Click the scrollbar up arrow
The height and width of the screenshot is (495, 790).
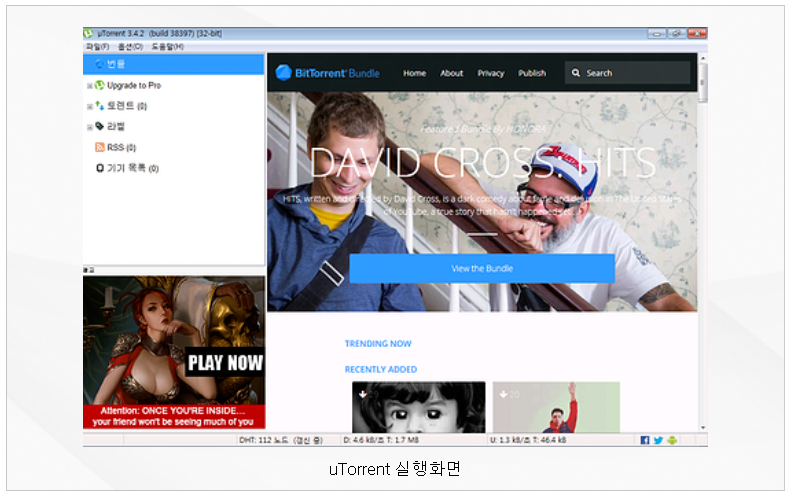click(x=703, y=58)
